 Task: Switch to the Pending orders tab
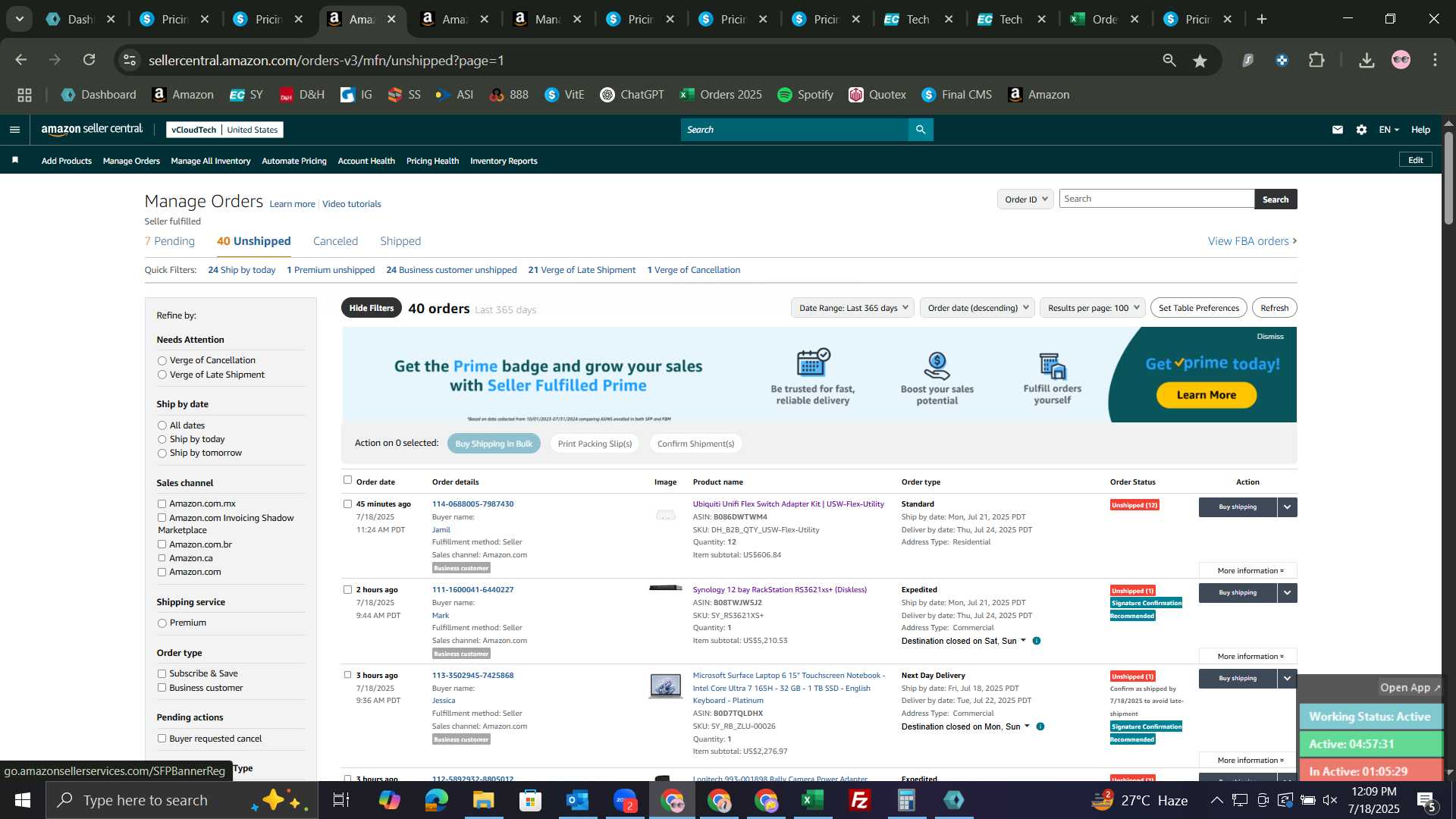tap(170, 241)
